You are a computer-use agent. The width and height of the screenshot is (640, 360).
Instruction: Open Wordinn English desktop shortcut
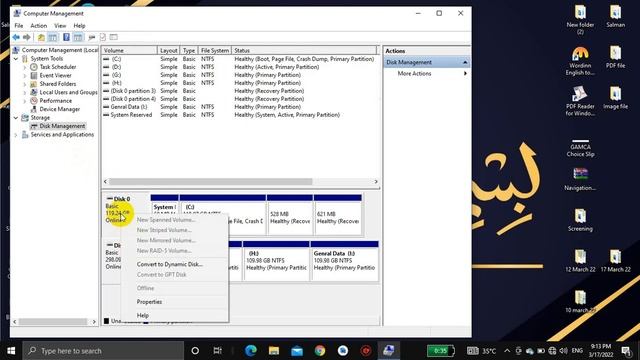(x=580, y=60)
